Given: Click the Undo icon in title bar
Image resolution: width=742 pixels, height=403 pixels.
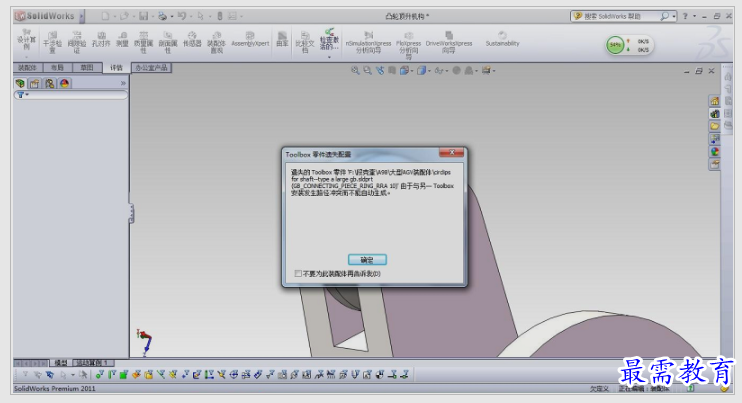Looking at the screenshot, I should [x=181, y=16].
